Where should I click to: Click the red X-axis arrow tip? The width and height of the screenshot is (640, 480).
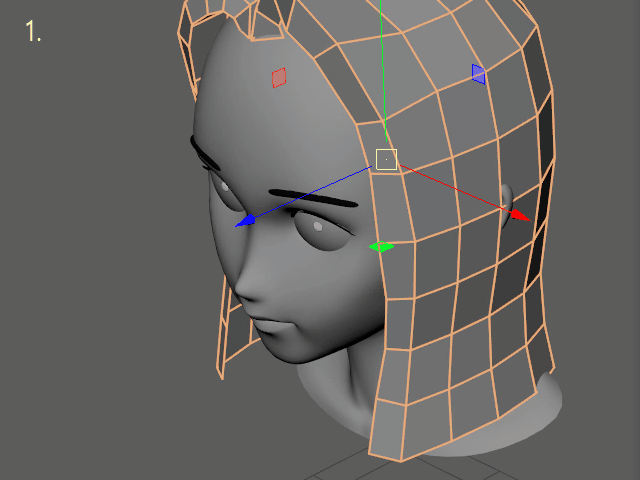tap(518, 213)
